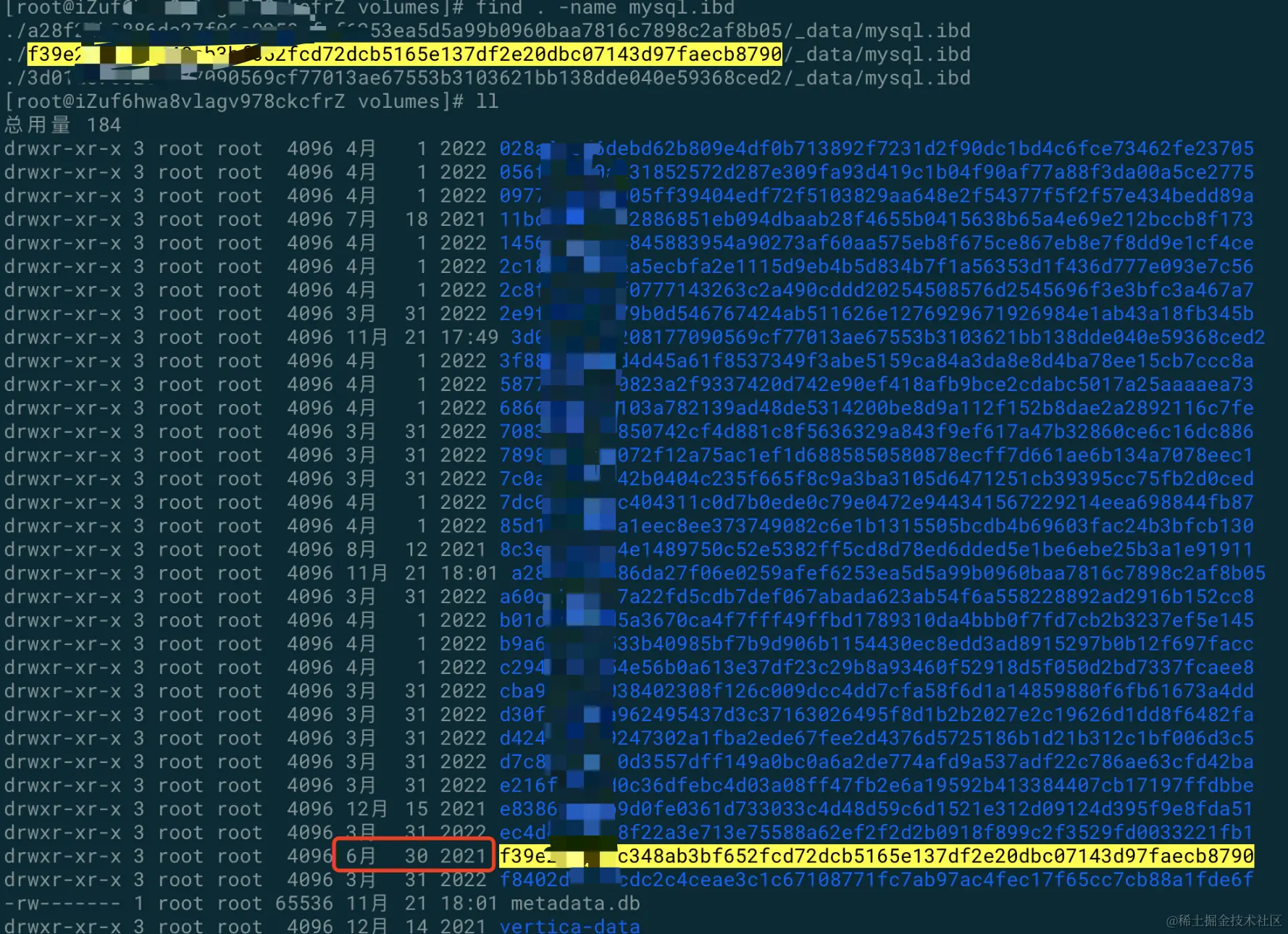
Task: Click the '12月 15 2021' date
Action: click(416, 809)
